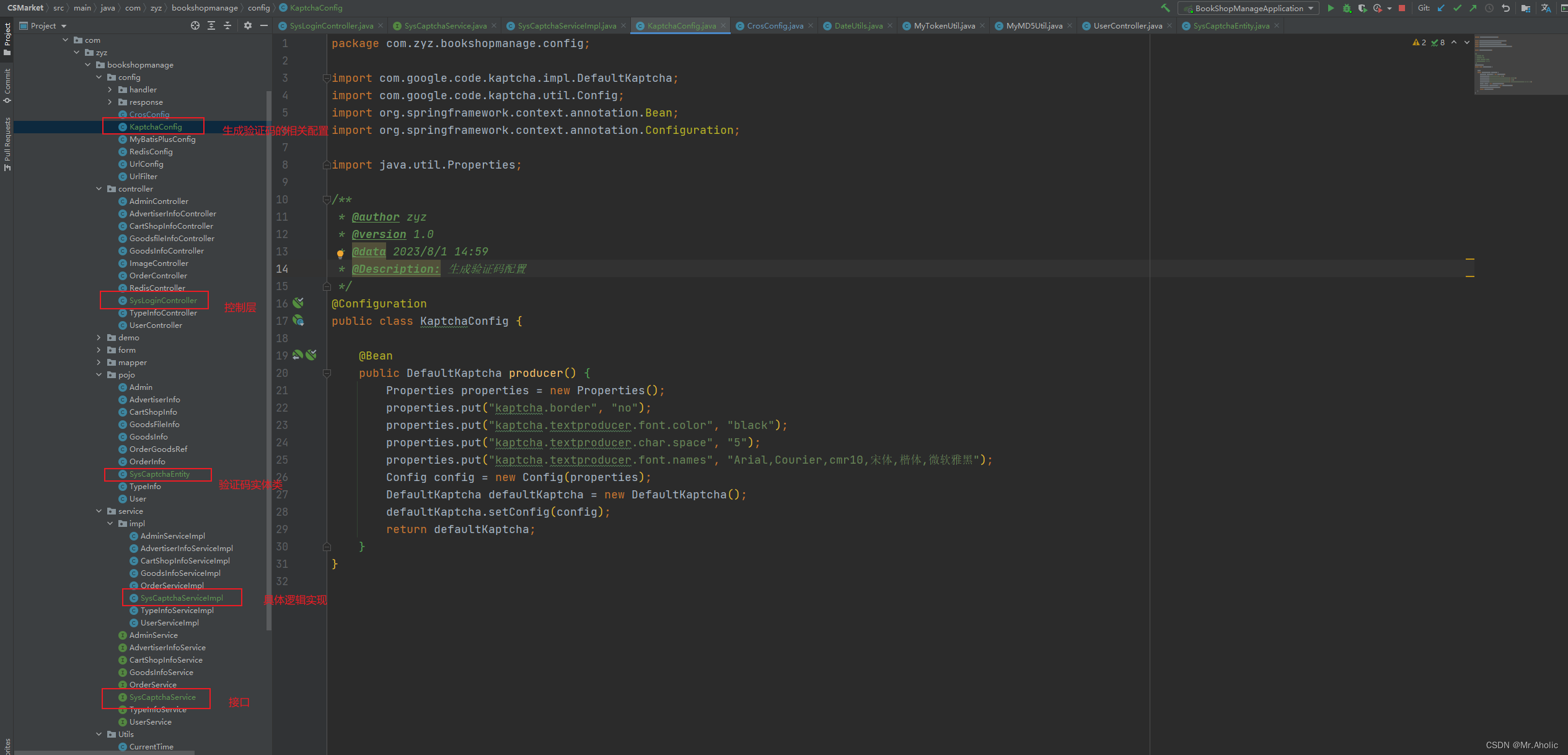Click the Debug bug icon

click(1346, 8)
